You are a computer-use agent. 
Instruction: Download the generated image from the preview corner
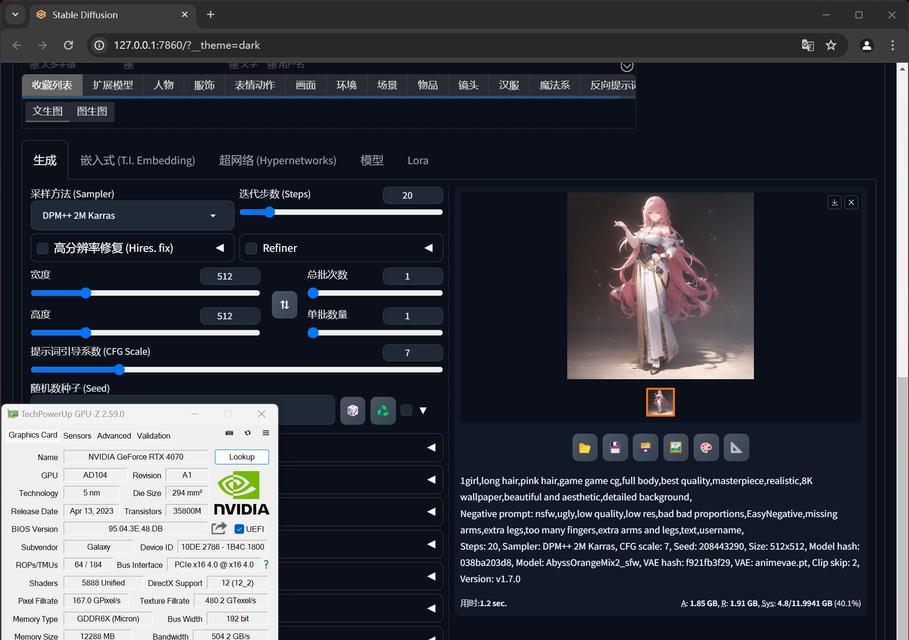pos(834,202)
